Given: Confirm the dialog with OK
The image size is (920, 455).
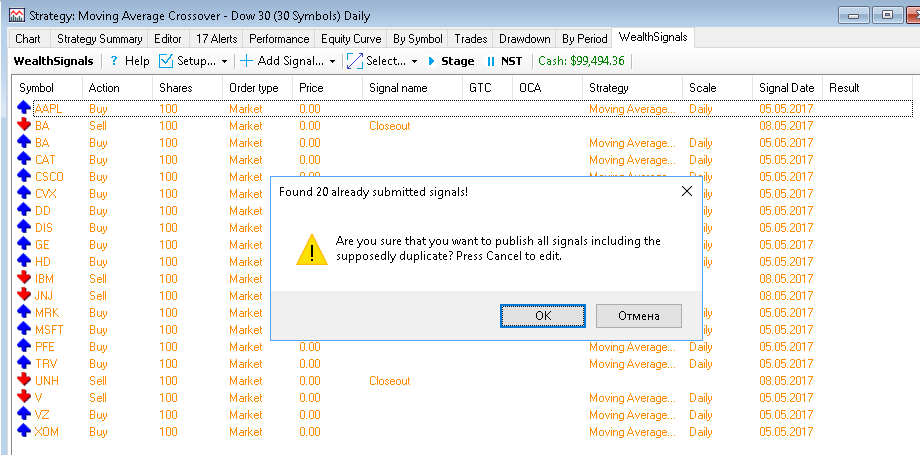Looking at the screenshot, I should click(x=543, y=316).
